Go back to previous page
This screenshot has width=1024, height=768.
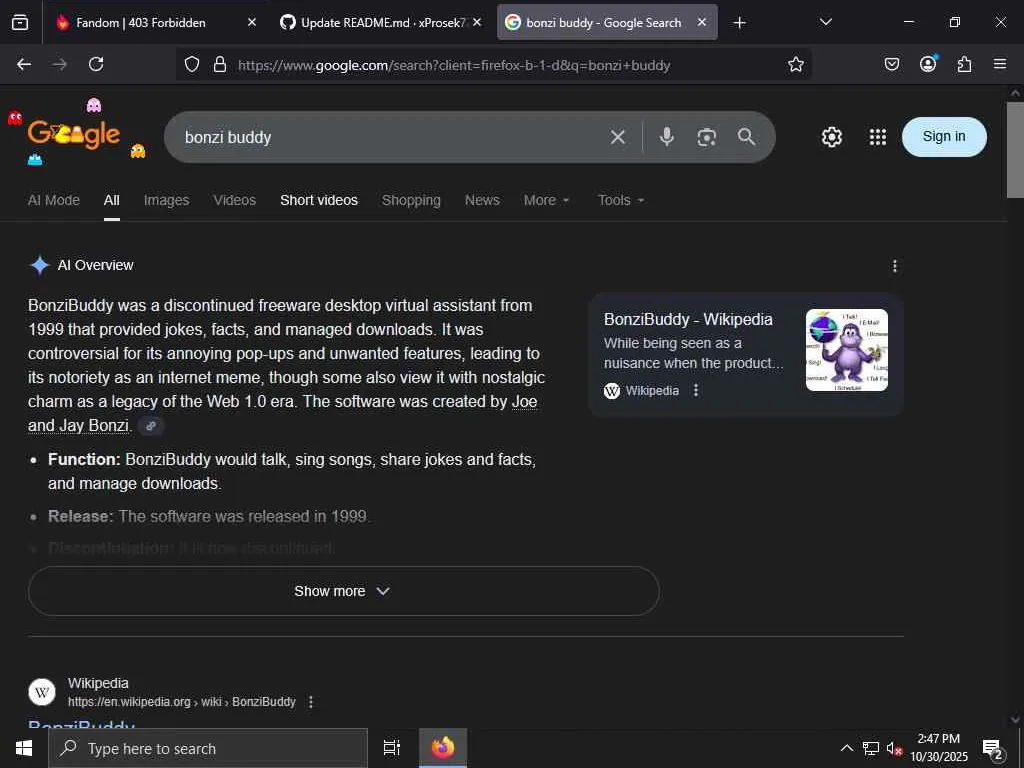24,64
